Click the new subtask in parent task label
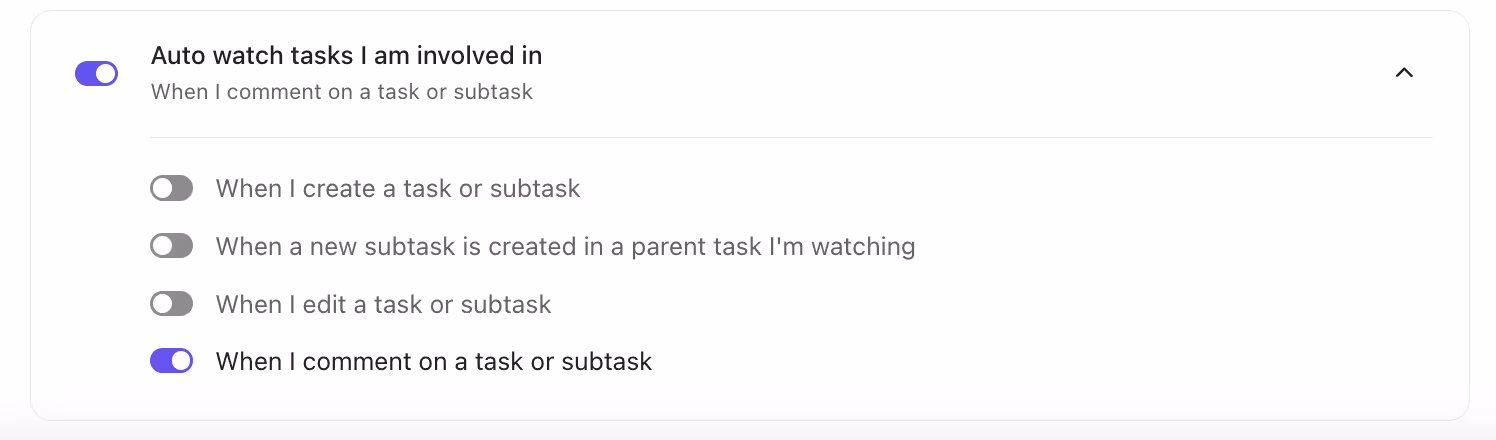The height and width of the screenshot is (440, 1496). pyautogui.click(x=565, y=246)
